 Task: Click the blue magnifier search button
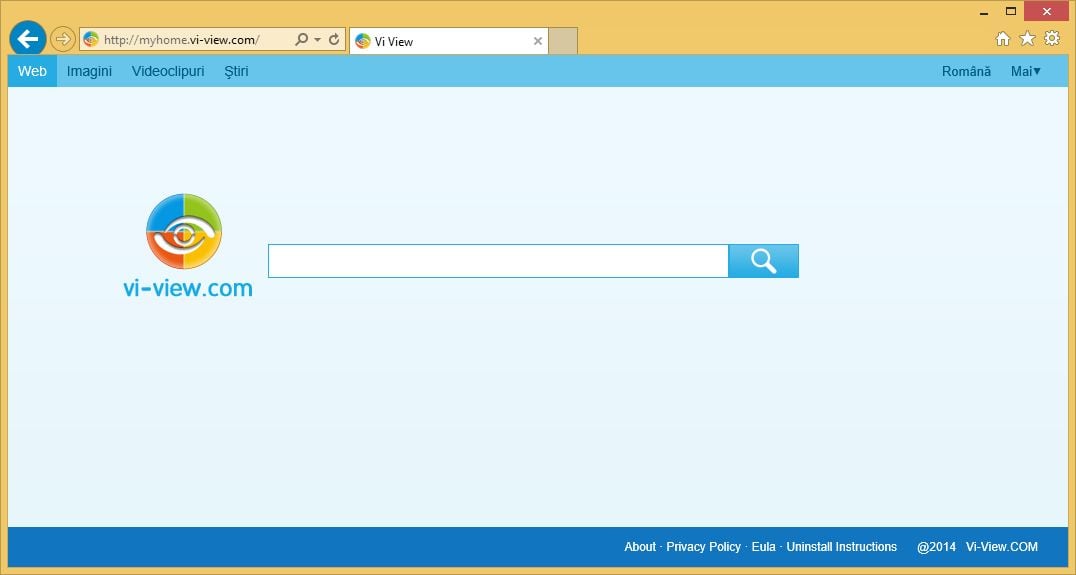click(763, 261)
